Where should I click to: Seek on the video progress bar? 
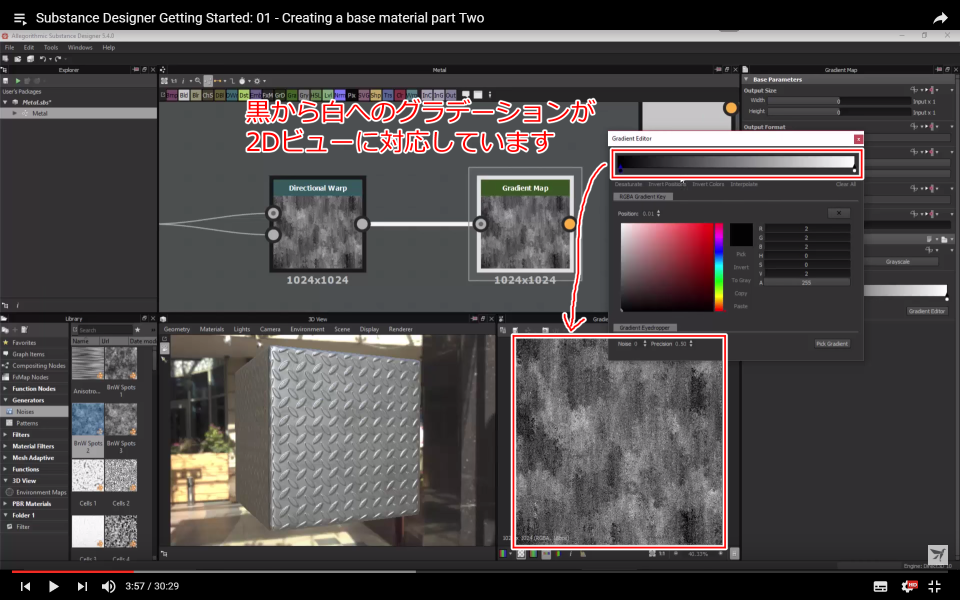480,572
